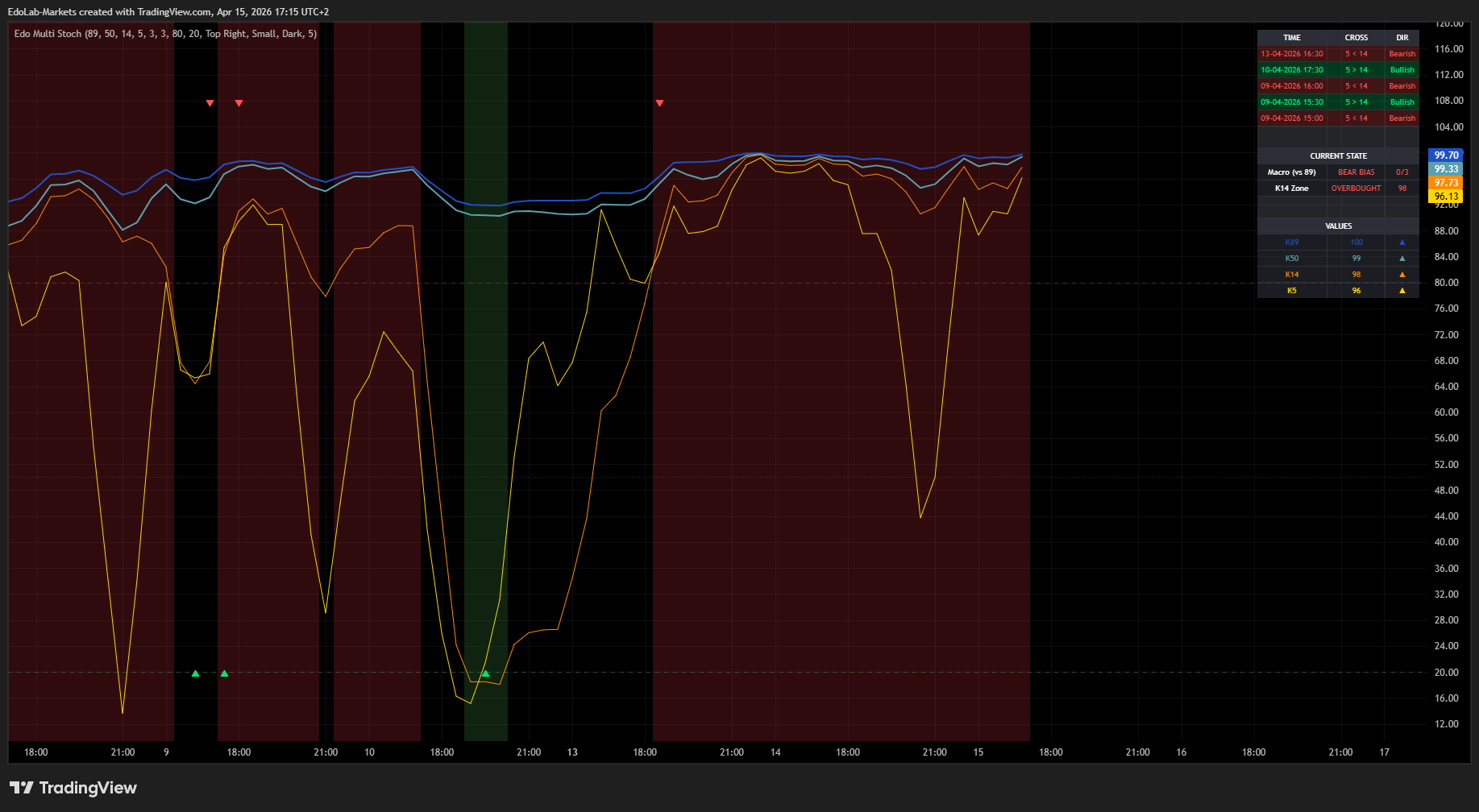The height and width of the screenshot is (812, 1479).
Task: Click the VALUES section header
Action: (1339, 226)
